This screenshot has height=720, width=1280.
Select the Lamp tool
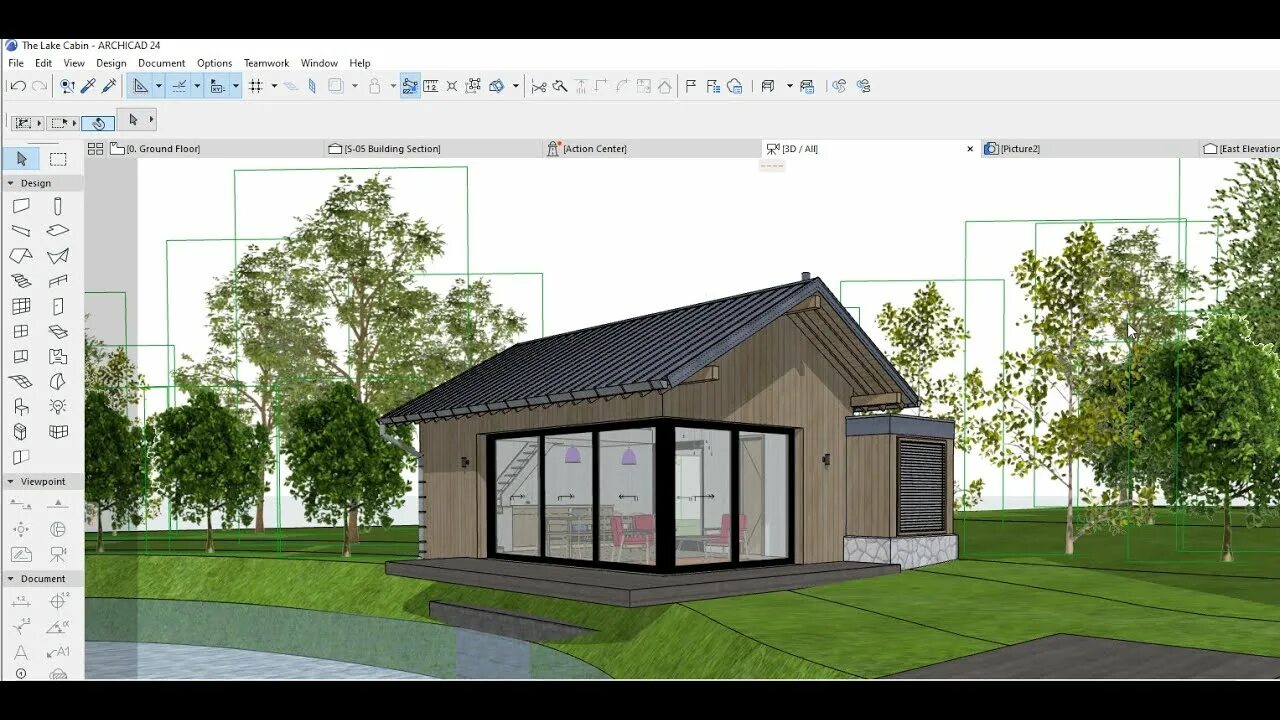(x=58, y=406)
